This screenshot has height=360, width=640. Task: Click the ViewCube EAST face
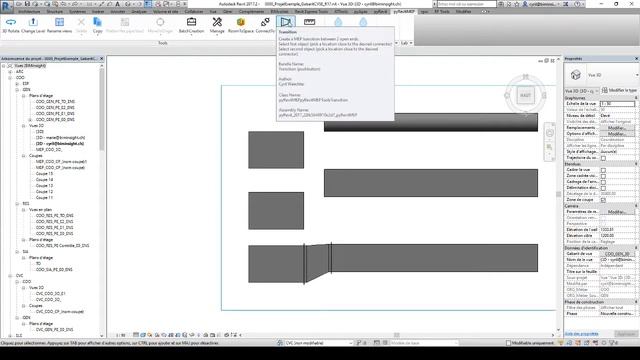point(525,95)
